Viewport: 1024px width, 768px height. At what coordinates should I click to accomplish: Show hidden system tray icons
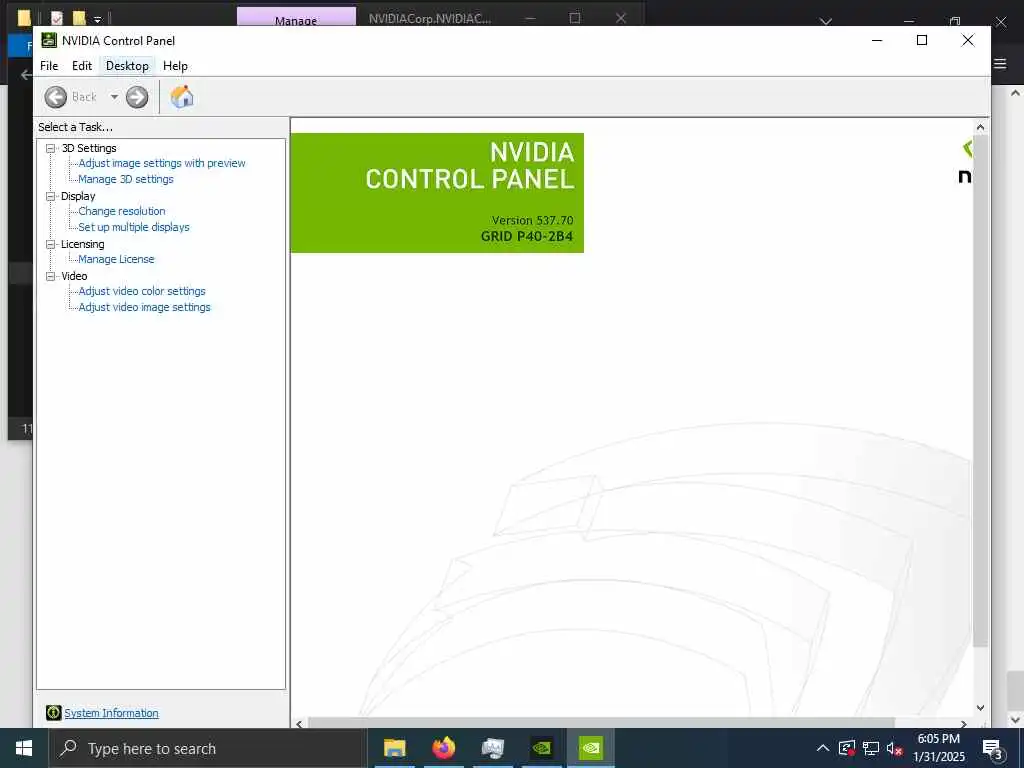coord(823,748)
